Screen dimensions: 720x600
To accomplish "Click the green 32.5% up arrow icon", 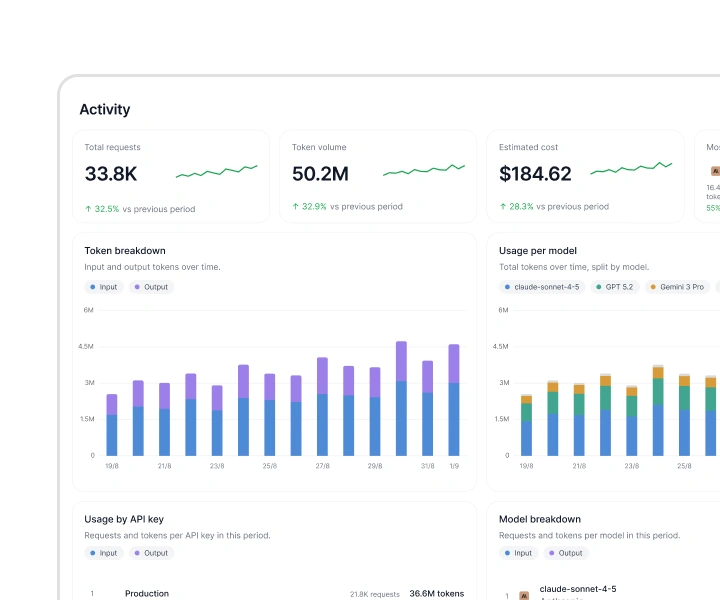I will tap(88, 209).
